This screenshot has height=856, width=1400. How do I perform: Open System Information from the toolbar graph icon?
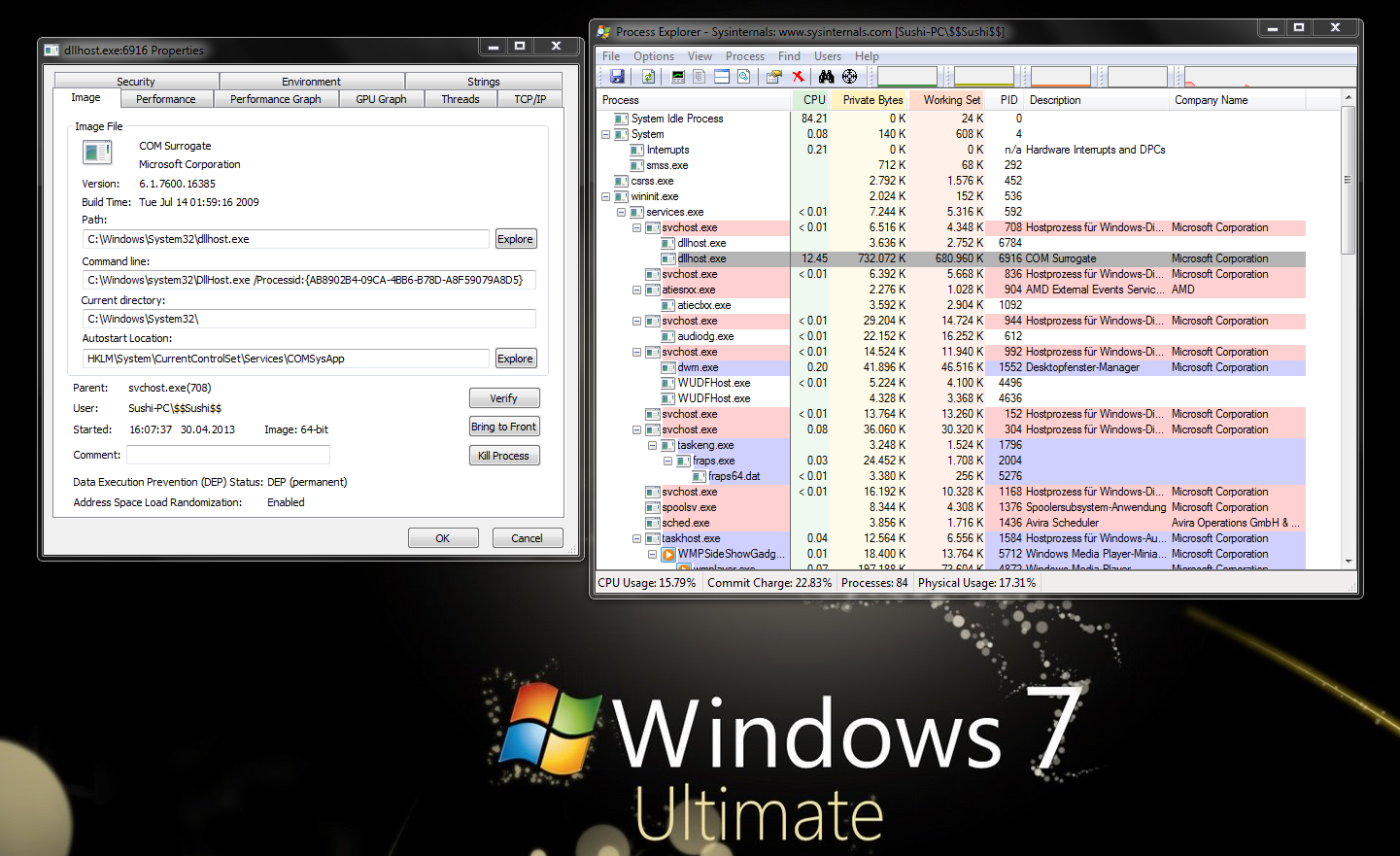(678, 77)
